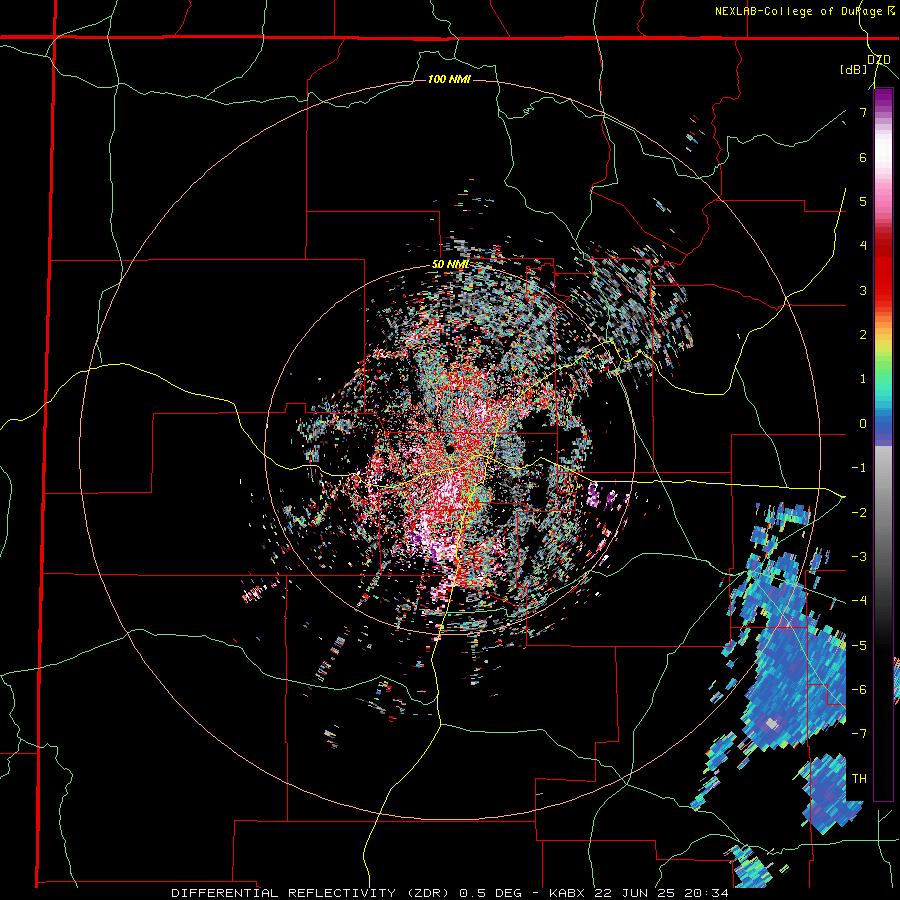Click the -5 value on color scale
The width and height of the screenshot is (900, 900).
859,645
